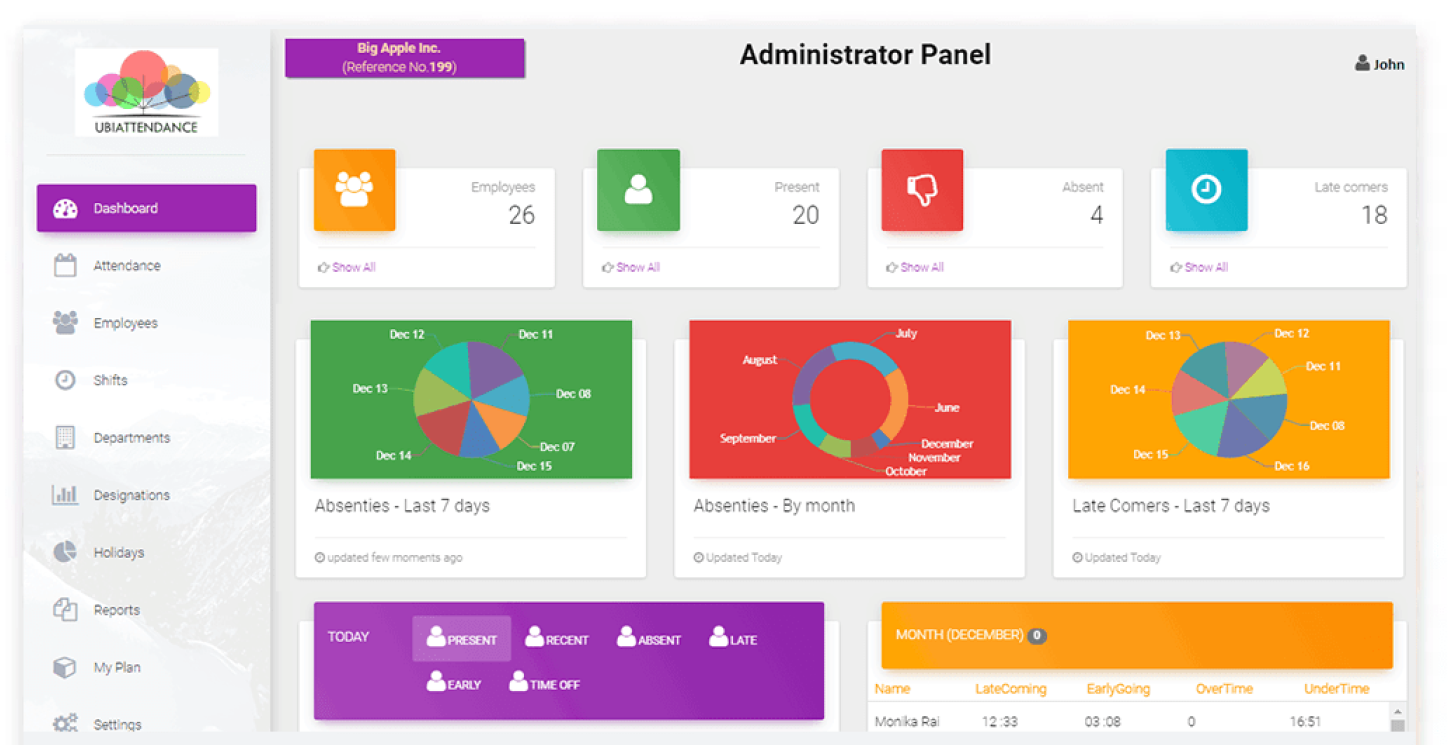Click the 12:33 LateComing cell

click(x=1000, y=721)
